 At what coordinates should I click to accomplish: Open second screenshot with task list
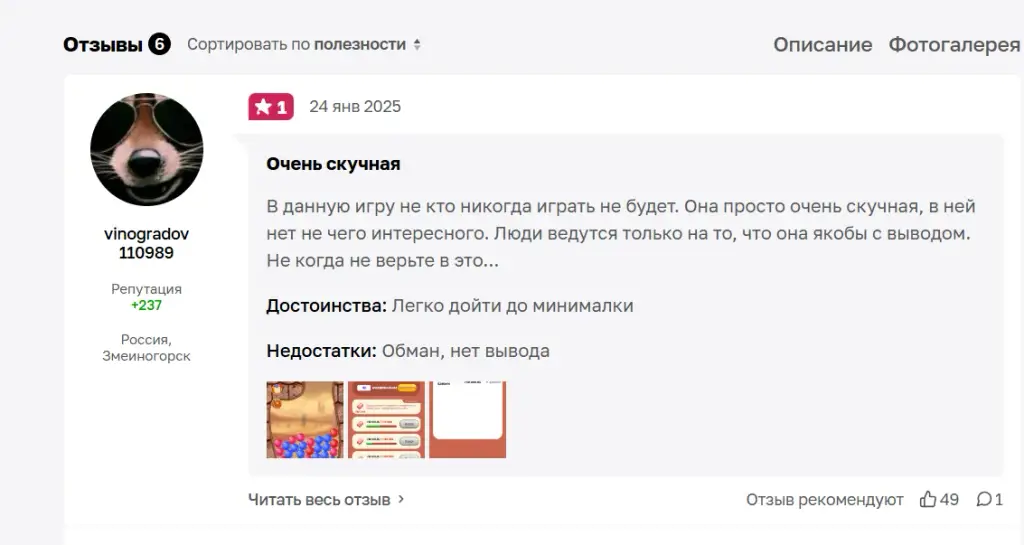[386, 420]
